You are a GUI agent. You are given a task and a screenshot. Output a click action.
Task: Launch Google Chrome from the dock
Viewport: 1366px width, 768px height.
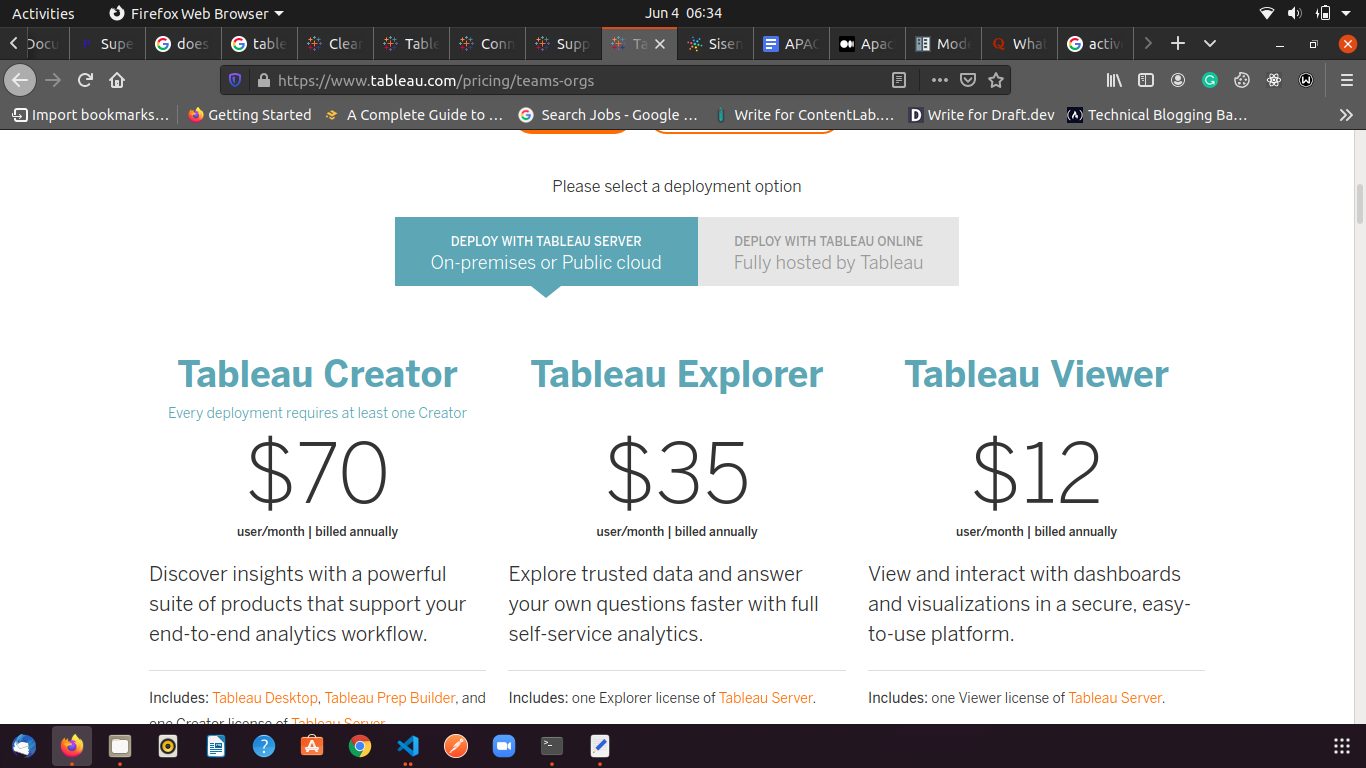click(360, 746)
